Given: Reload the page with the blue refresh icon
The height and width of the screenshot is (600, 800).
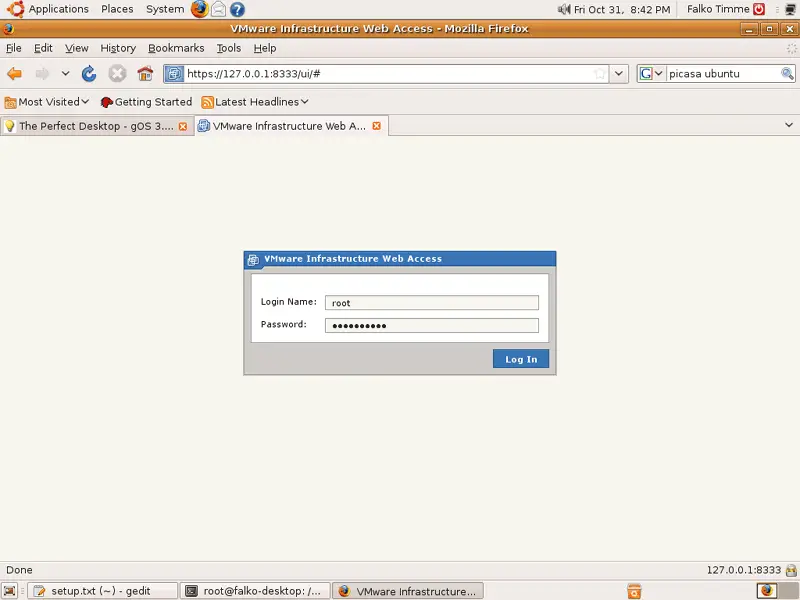Looking at the screenshot, I should pos(89,73).
